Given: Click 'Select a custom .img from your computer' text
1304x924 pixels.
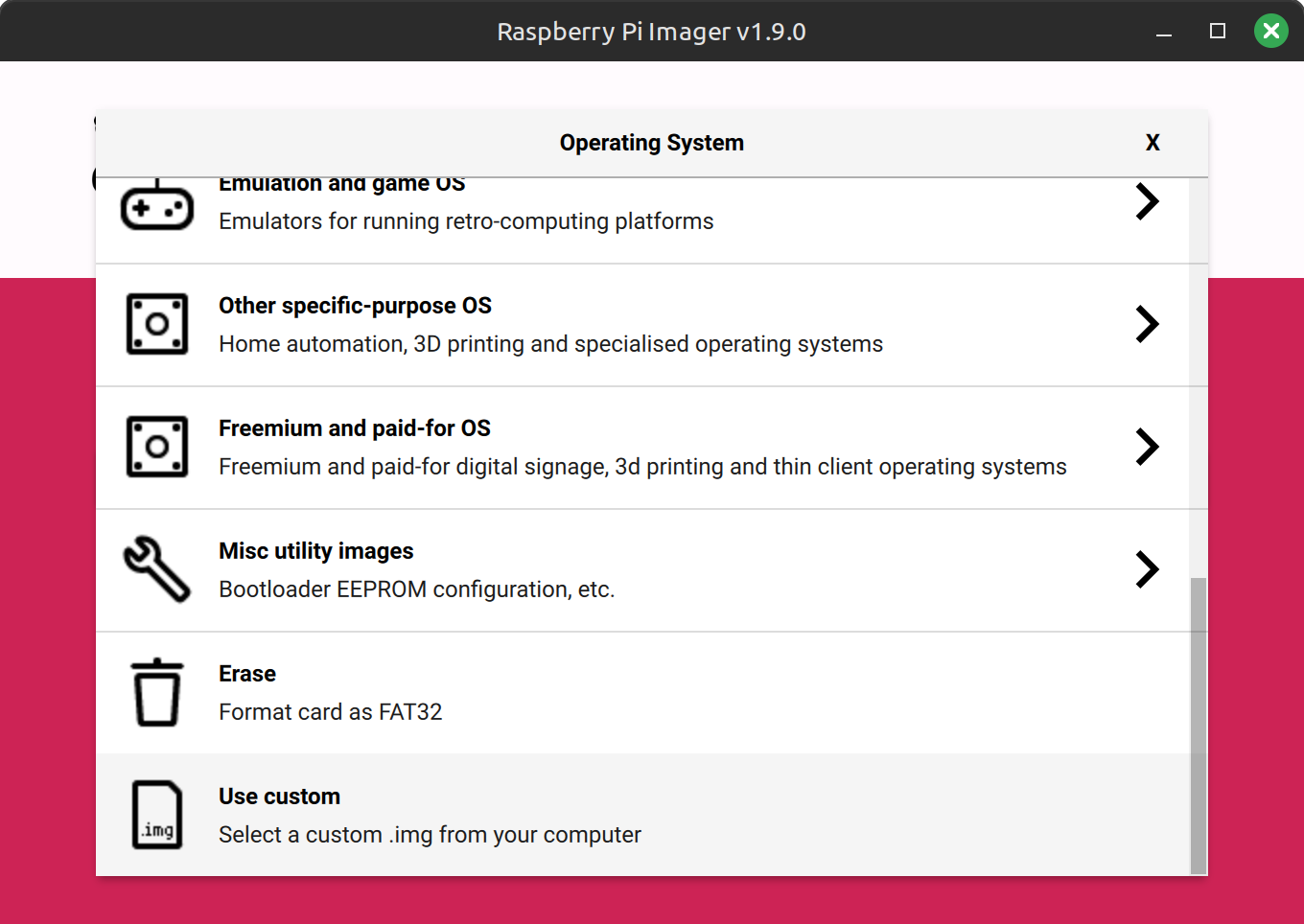Looking at the screenshot, I should tap(430, 835).
